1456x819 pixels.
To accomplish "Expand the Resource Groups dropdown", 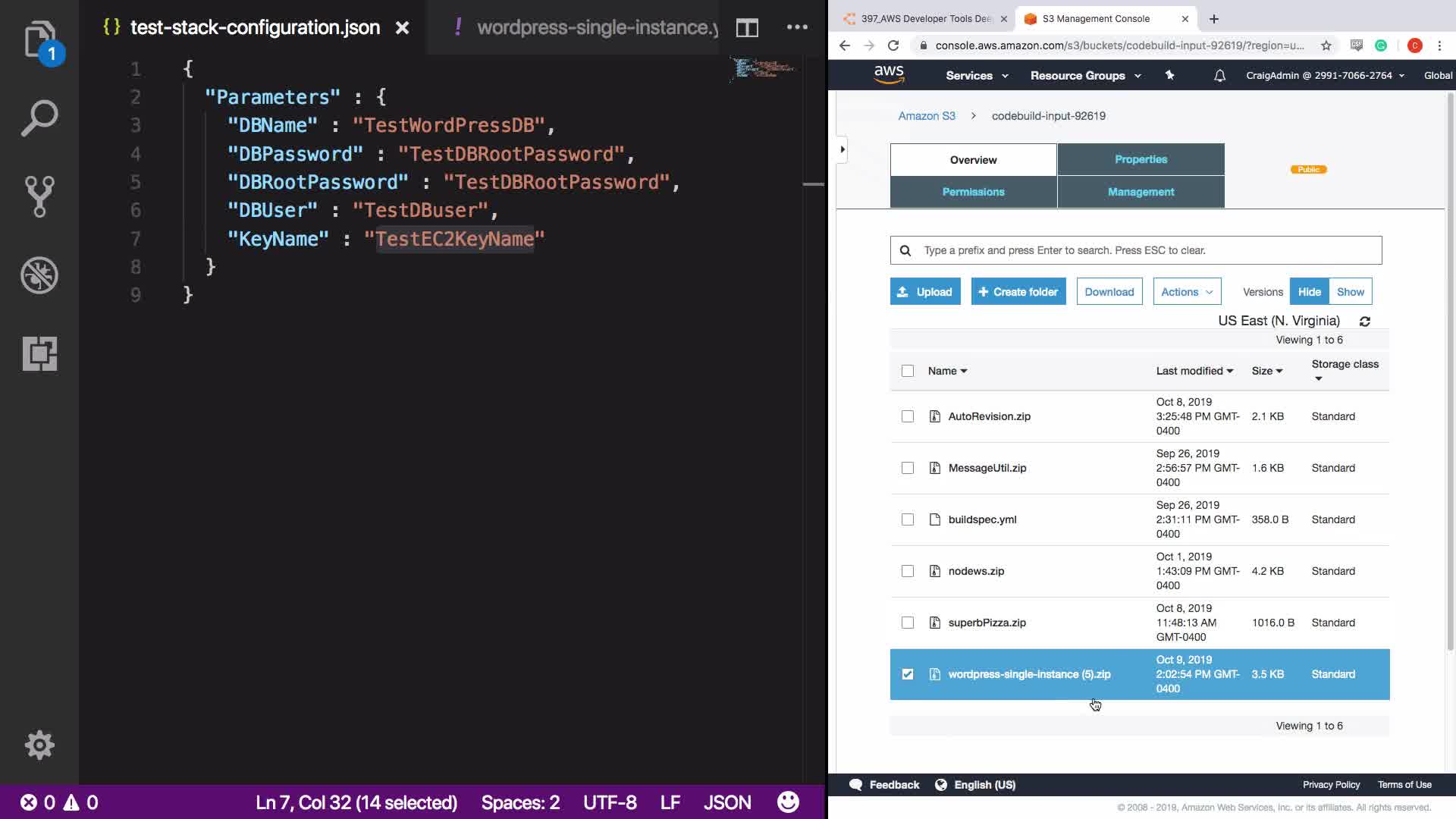I will (x=1084, y=76).
